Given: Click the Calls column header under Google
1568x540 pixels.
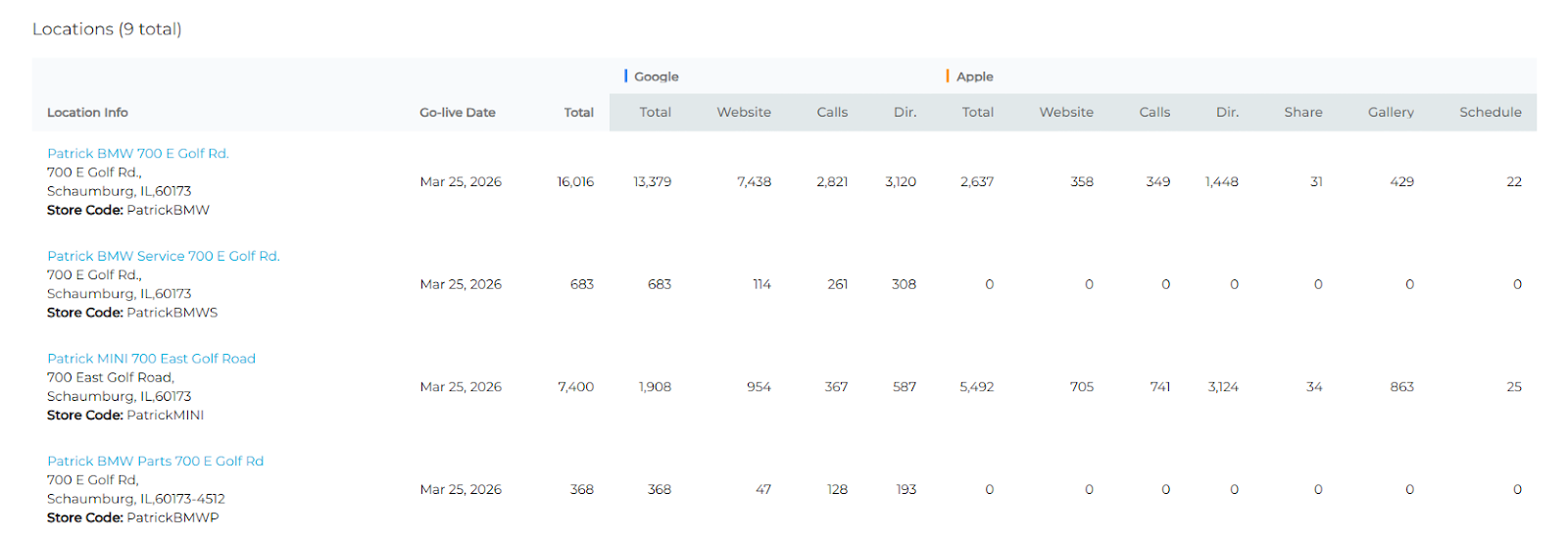Looking at the screenshot, I should (x=832, y=113).
